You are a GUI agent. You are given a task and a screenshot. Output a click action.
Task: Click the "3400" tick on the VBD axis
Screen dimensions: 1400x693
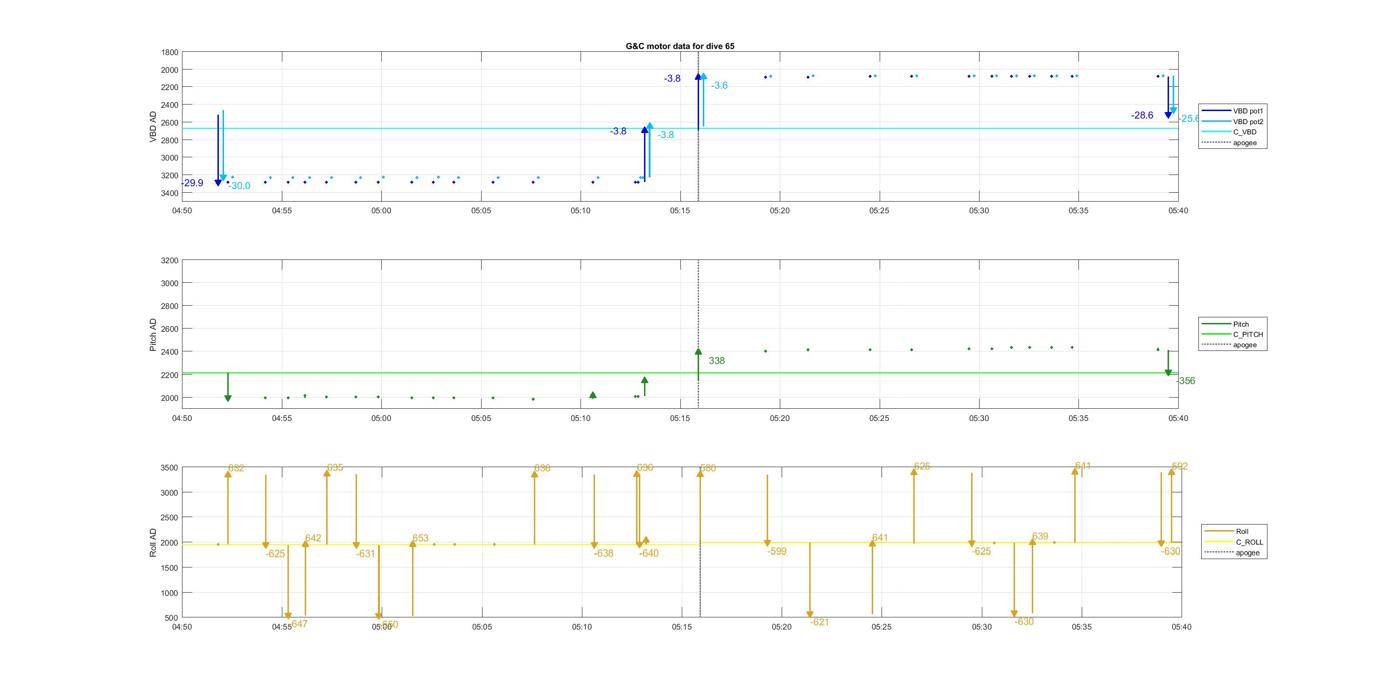(170, 193)
